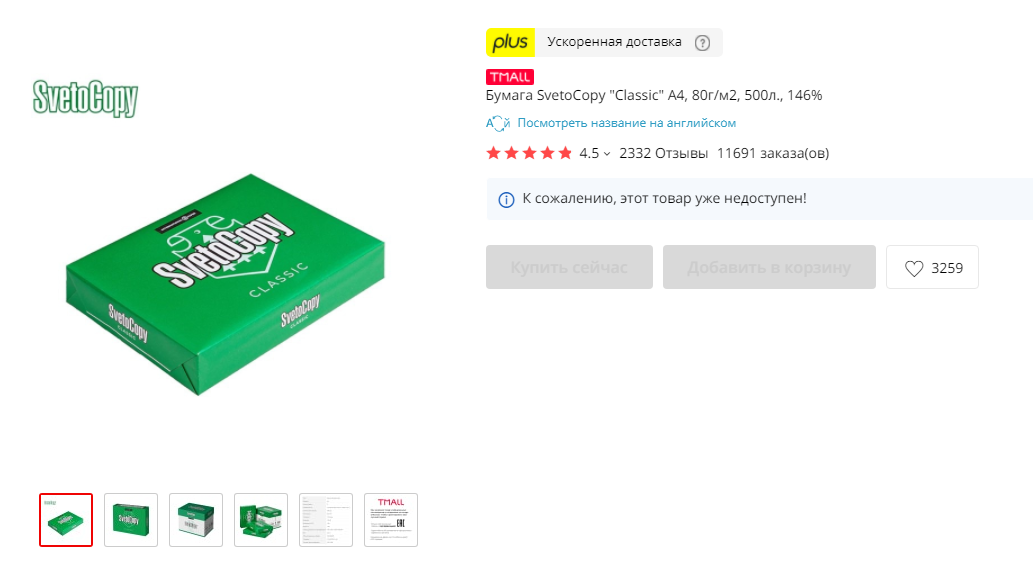Click the info icon in the unavailable notice
1033x569 pixels.
click(506, 200)
